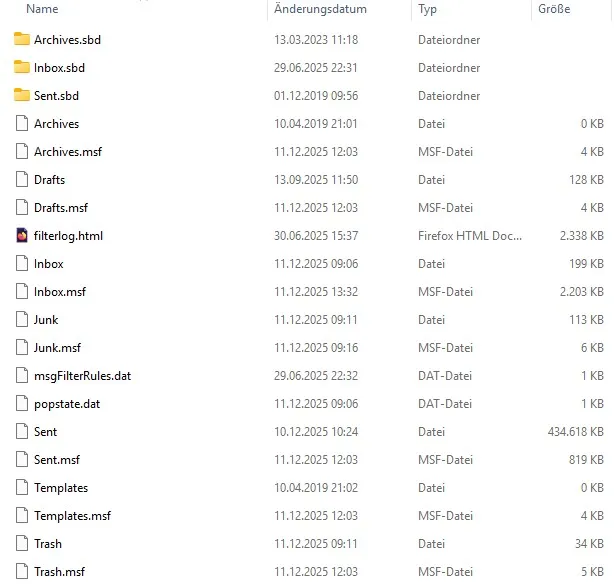Viewport: 614px width, 585px height.
Task: Select the Sent.sbd folder icon
Action: [x=22, y=95]
